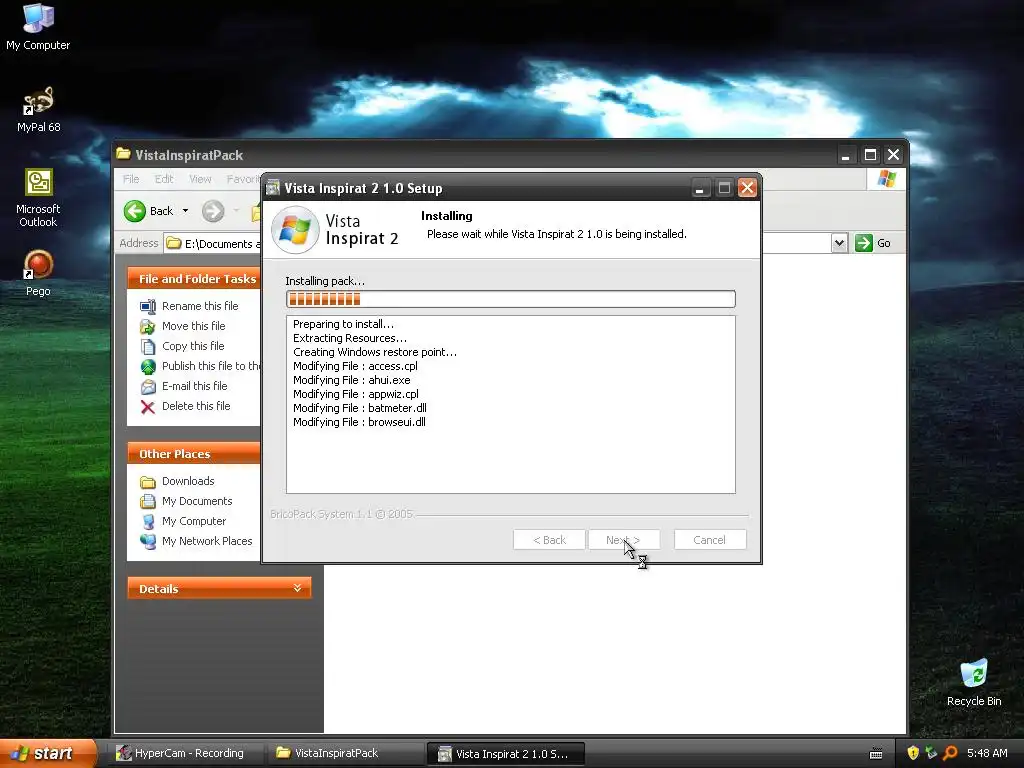Click the Back button in setup dialog

[549, 540]
